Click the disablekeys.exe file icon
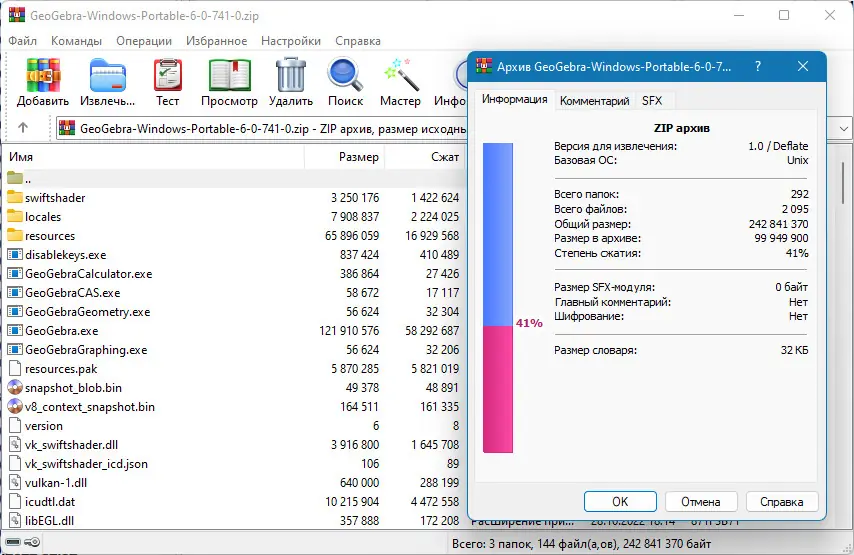 15,254
